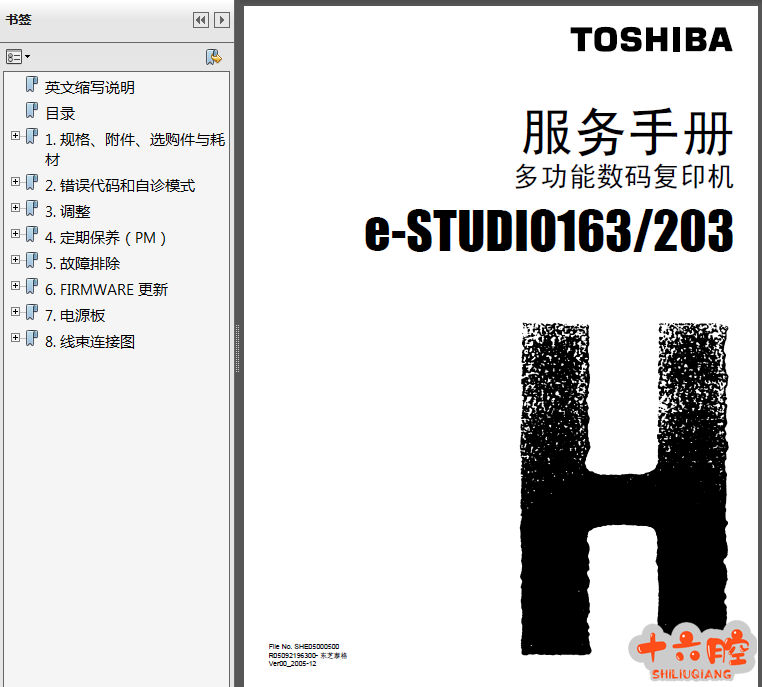Expand the 1. 规格、附件、选购件与耗材 bookmark
Screen dimensions: 762x687
pyautogui.click(x=15, y=136)
